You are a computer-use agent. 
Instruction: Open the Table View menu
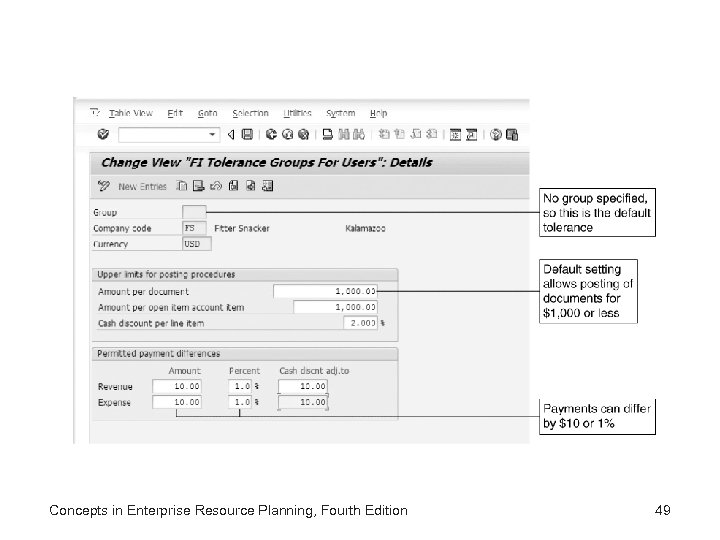[x=131, y=113]
